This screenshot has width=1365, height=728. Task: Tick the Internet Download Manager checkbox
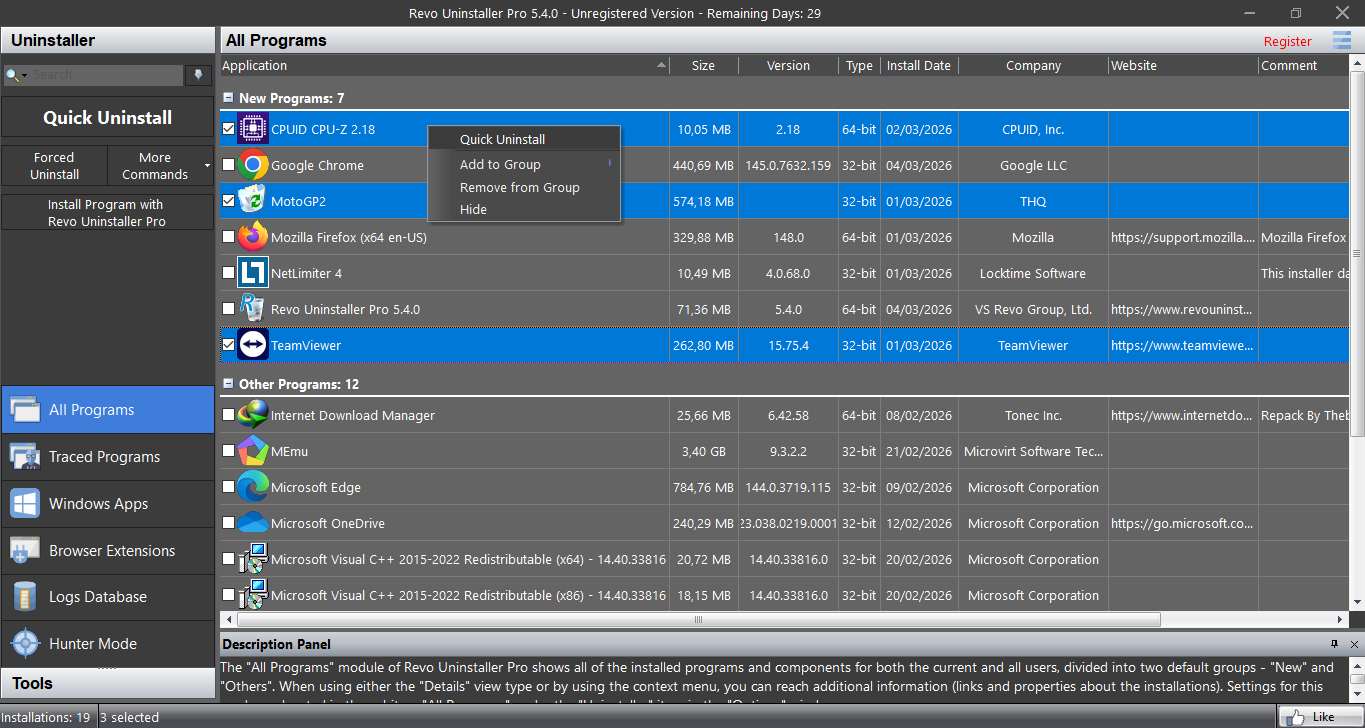pyautogui.click(x=229, y=415)
